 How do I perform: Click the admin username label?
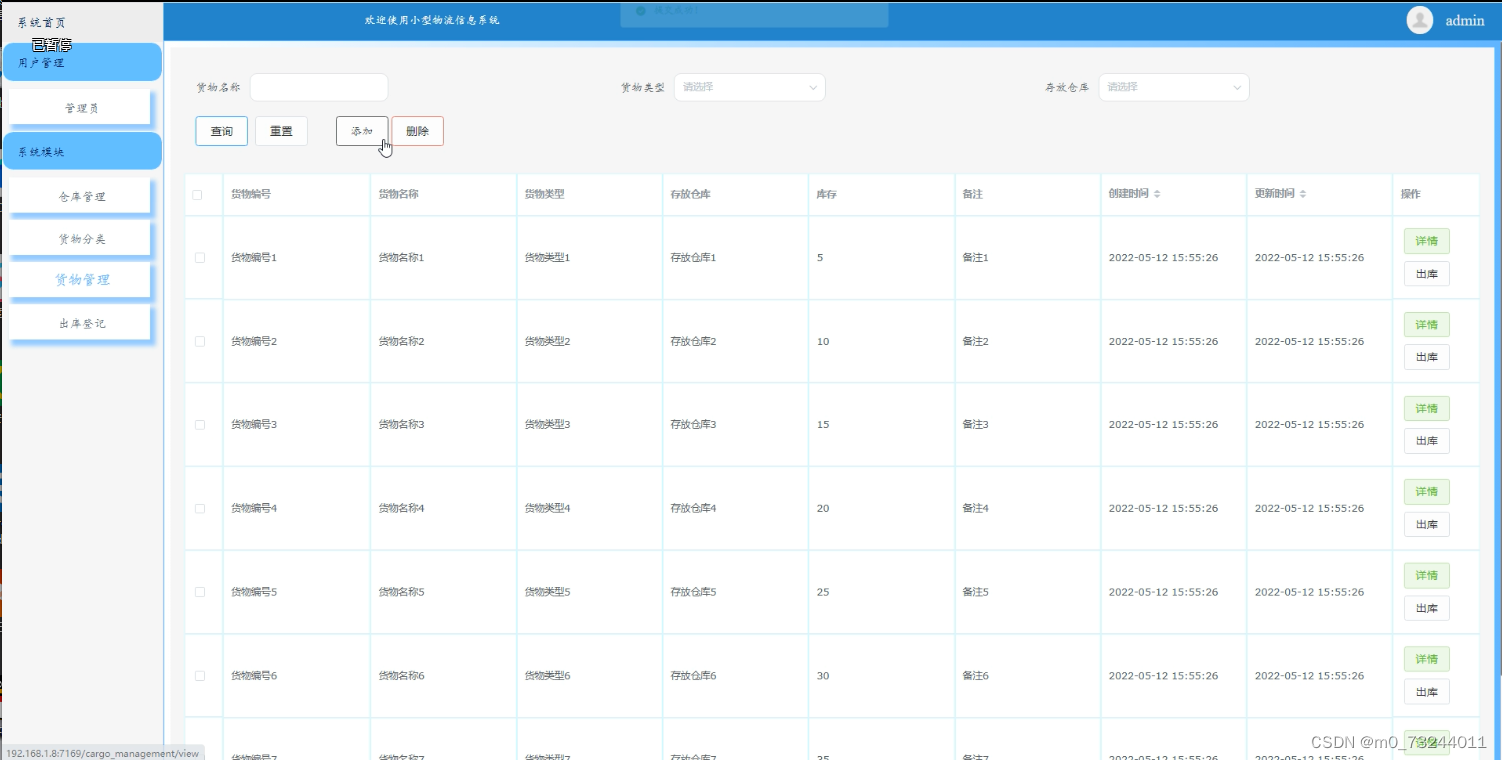tap(1465, 21)
